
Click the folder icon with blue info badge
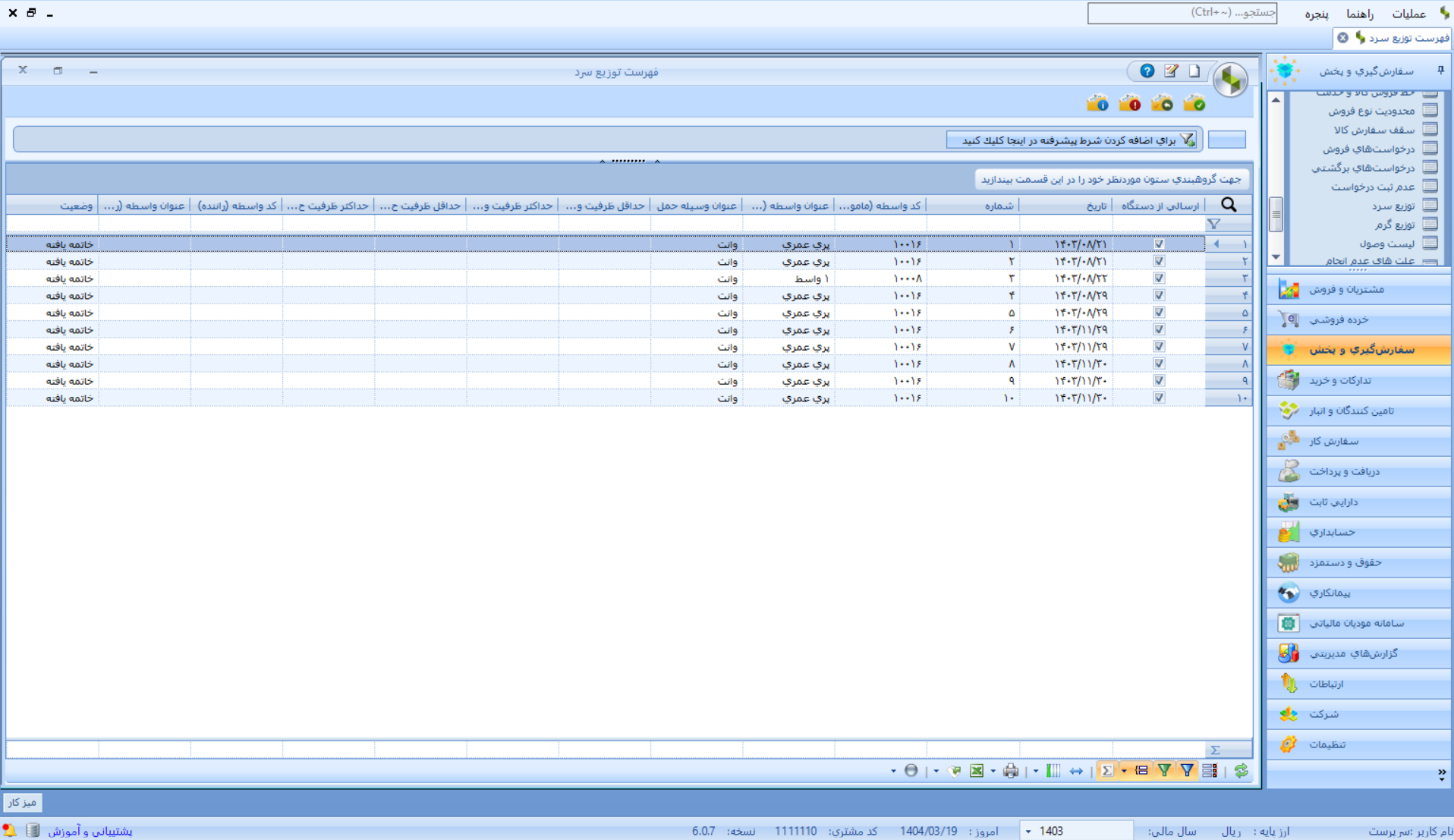click(x=1097, y=103)
